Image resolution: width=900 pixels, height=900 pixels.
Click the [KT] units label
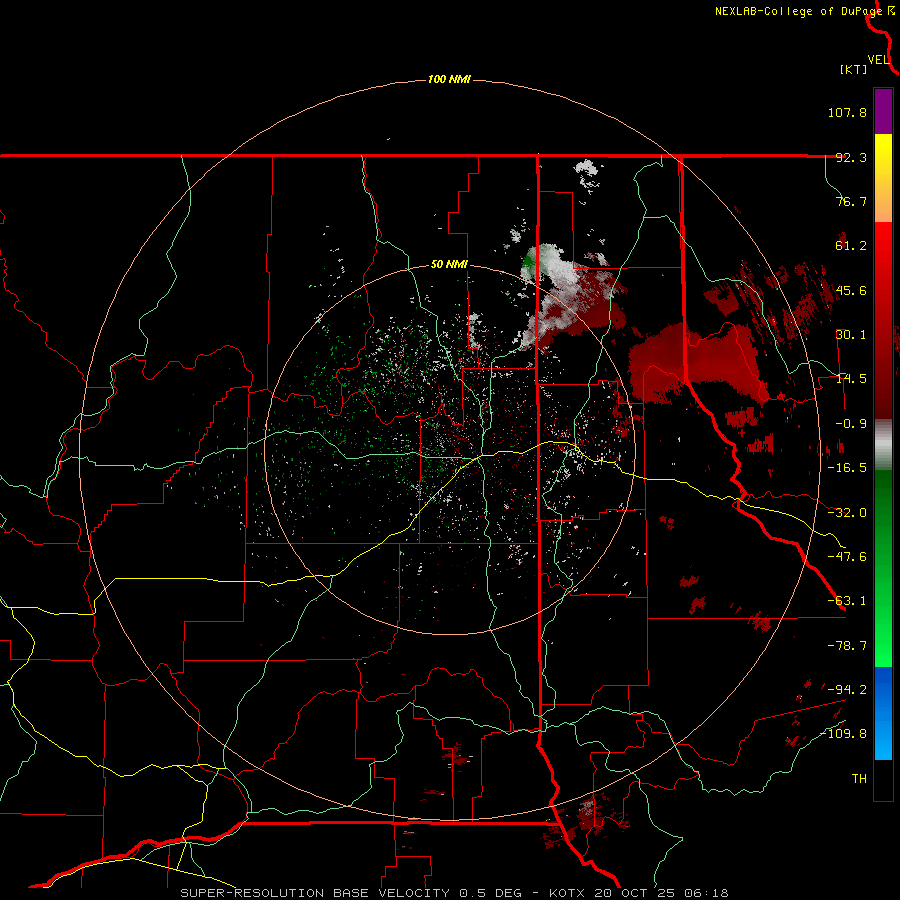click(x=854, y=70)
